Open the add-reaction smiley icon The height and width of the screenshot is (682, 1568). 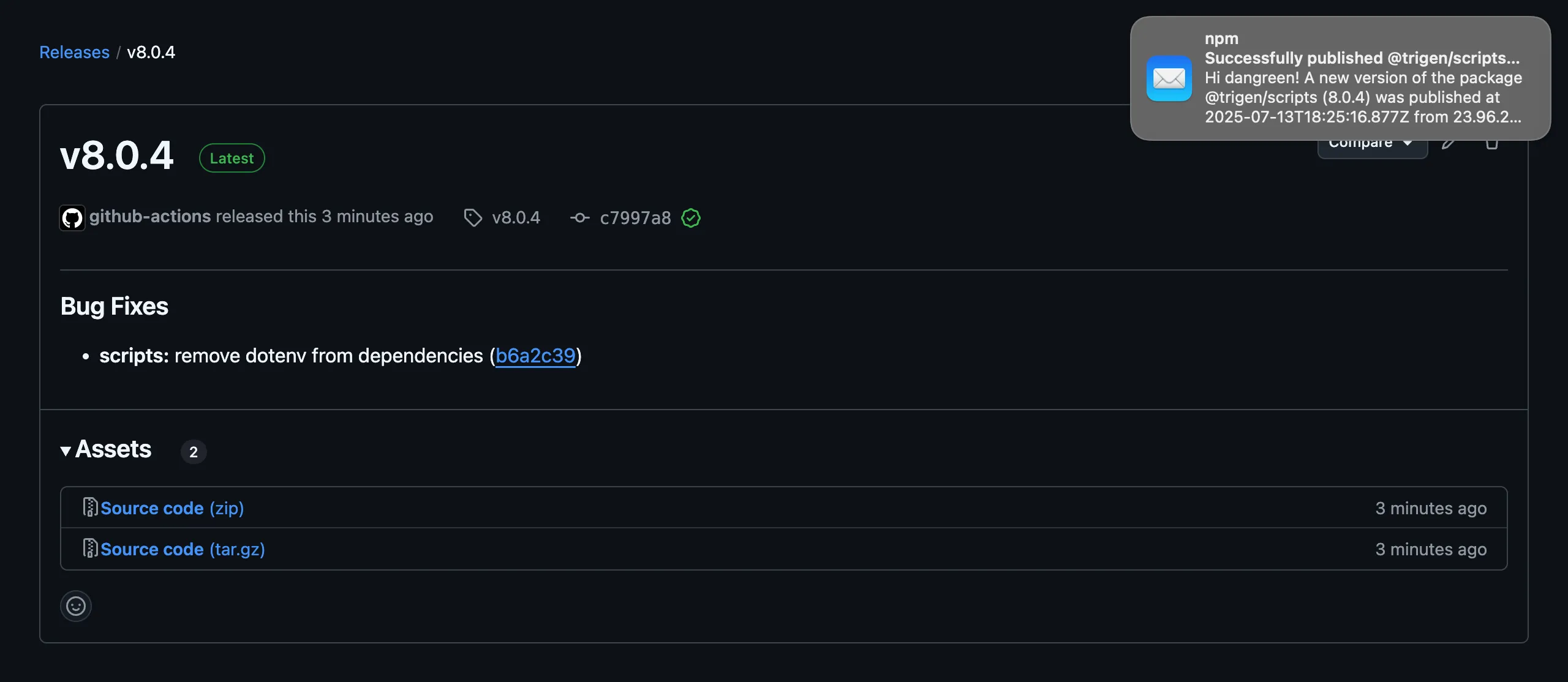click(x=75, y=605)
